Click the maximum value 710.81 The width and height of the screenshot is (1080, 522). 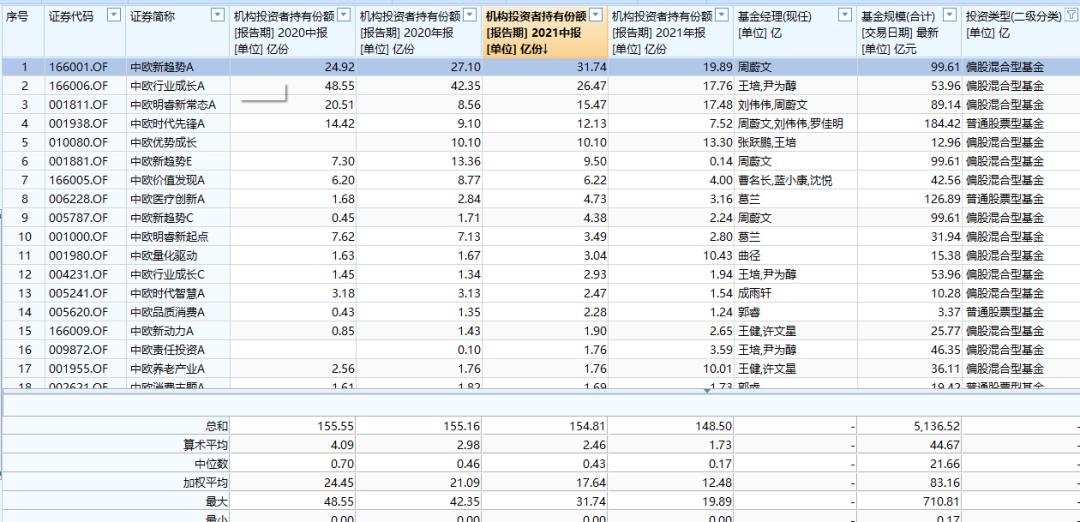tap(942, 501)
